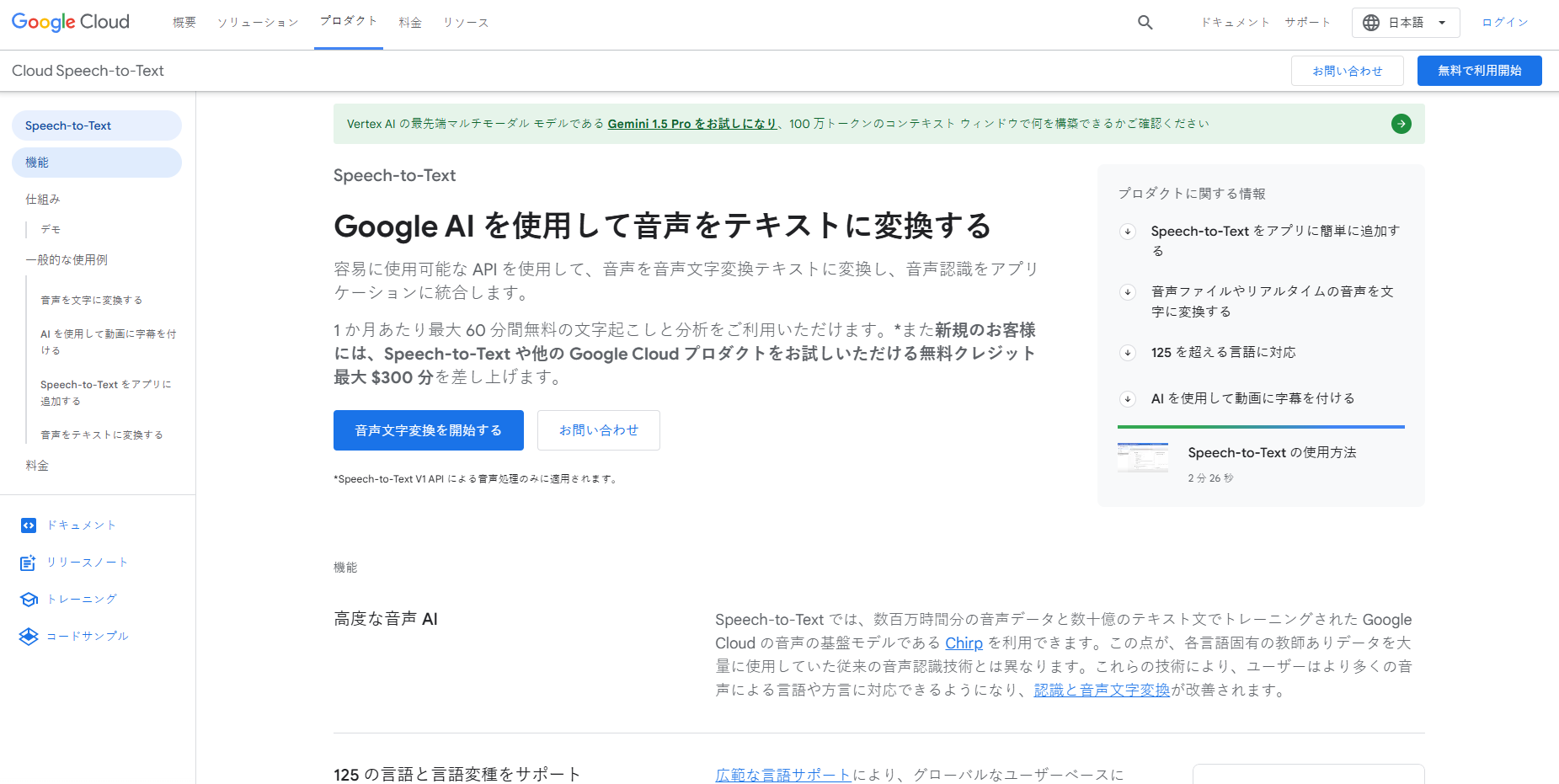Image resolution: width=1559 pixels, height=784 pixels.
Task: Click the globe language icon
Action: [x=1371, y=23]
